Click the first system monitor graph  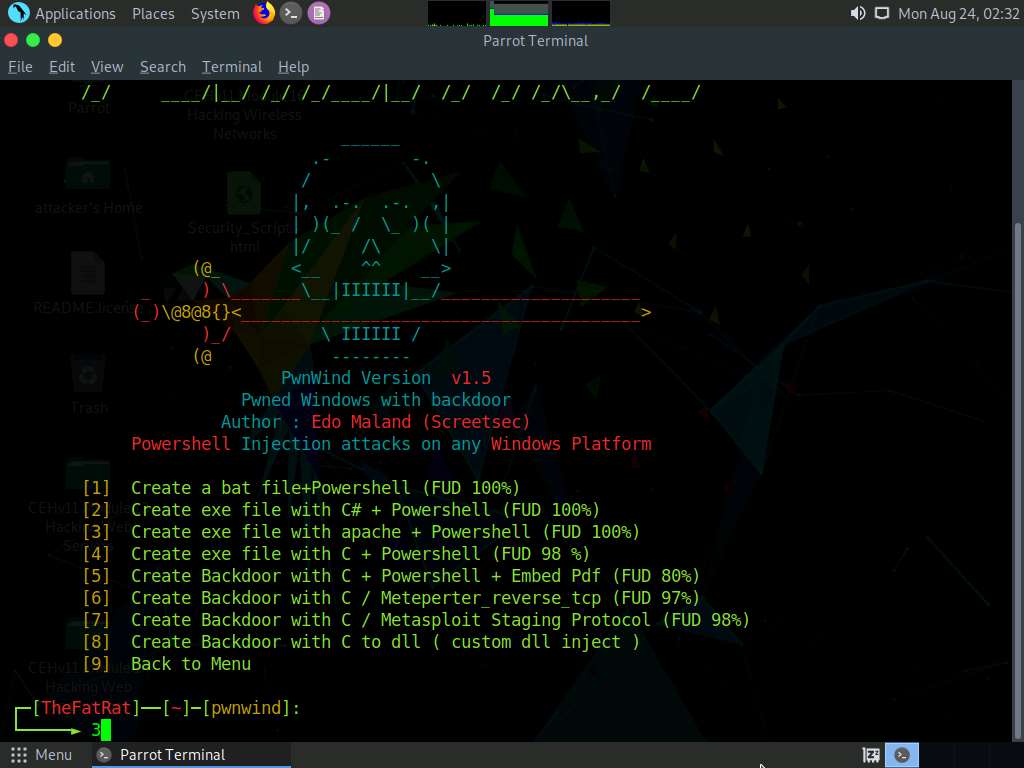click(457, 14)
